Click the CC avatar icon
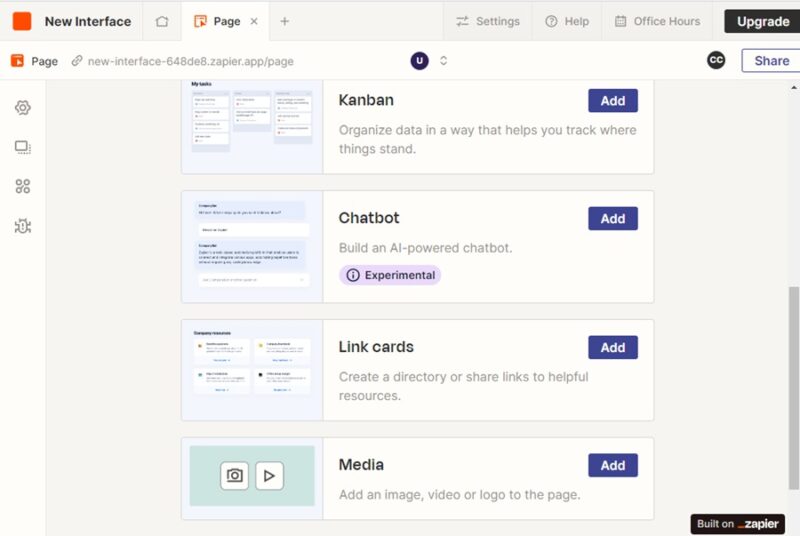 [716, 60]
